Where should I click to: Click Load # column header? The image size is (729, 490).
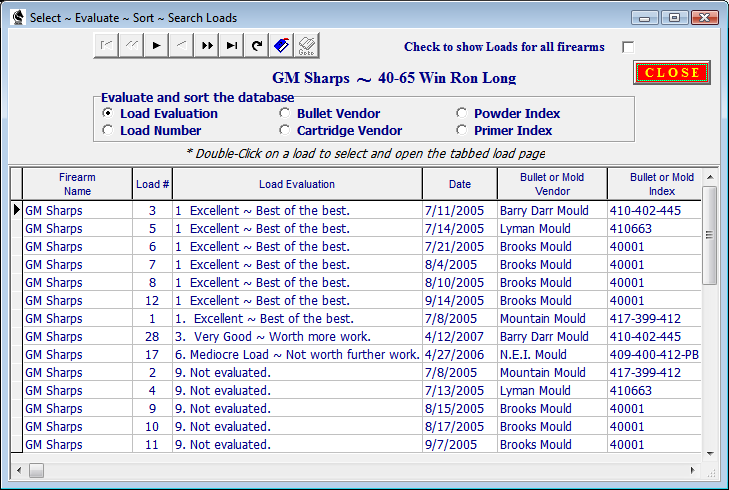[152, 184]
